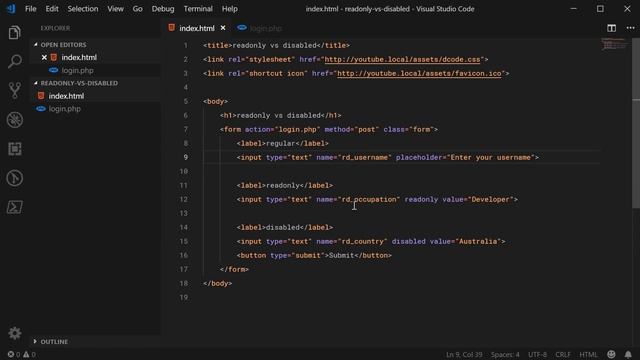
Task: Click line number 12 in gutter
Action: point(184,200)
